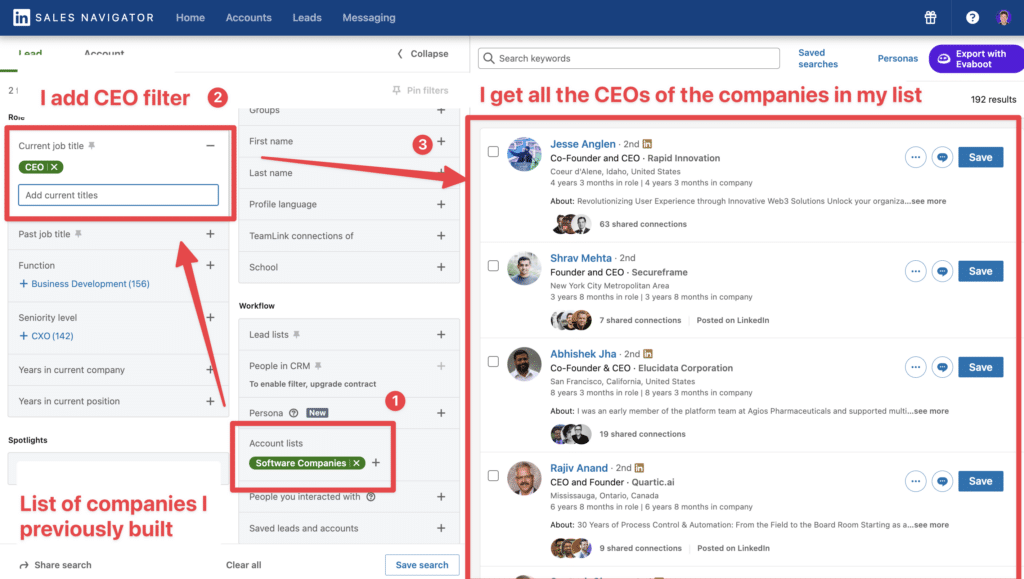
Task: Click pin icon beside Current job title
Action: point(91,146)
